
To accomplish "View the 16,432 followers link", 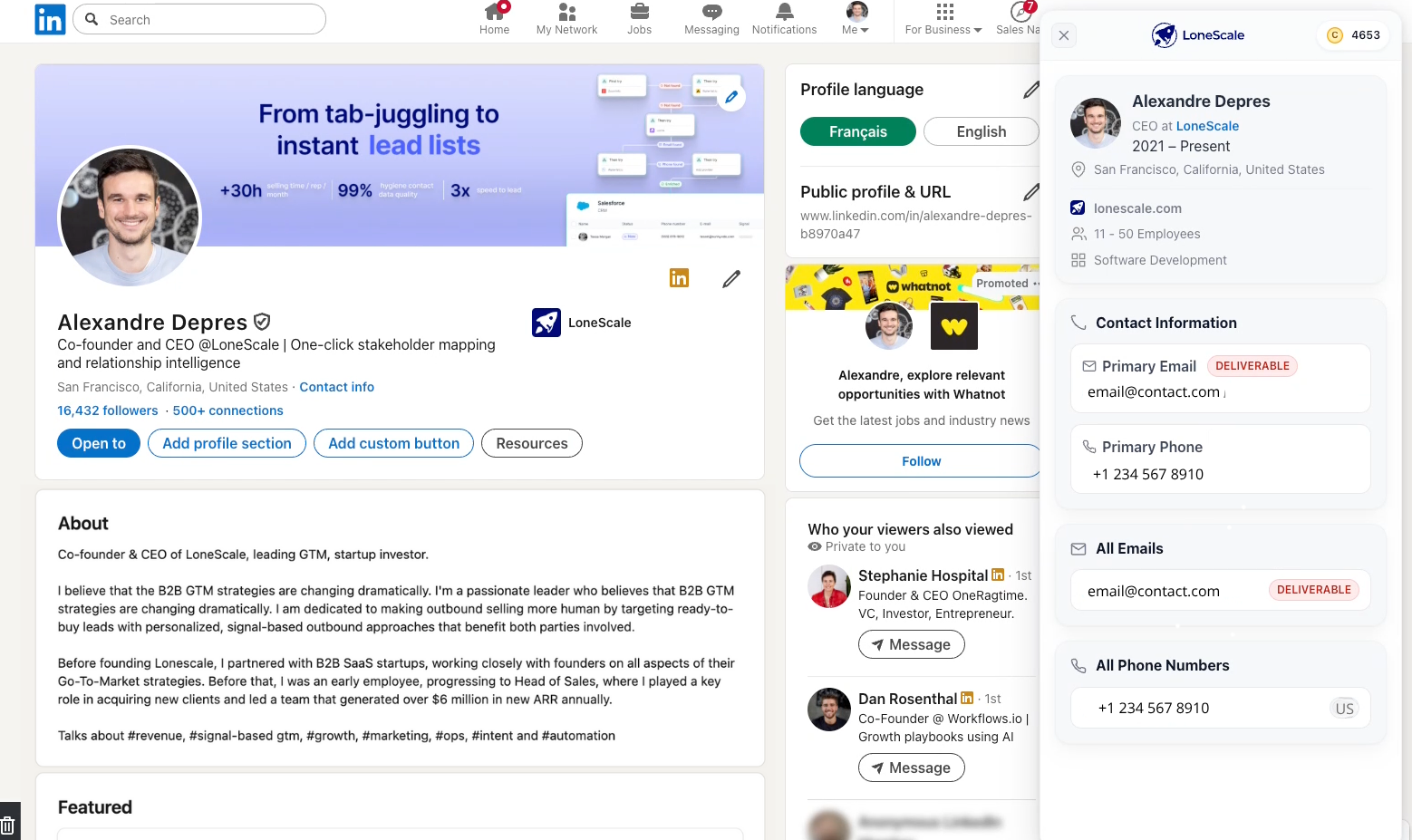I will [x=108, y=410].
